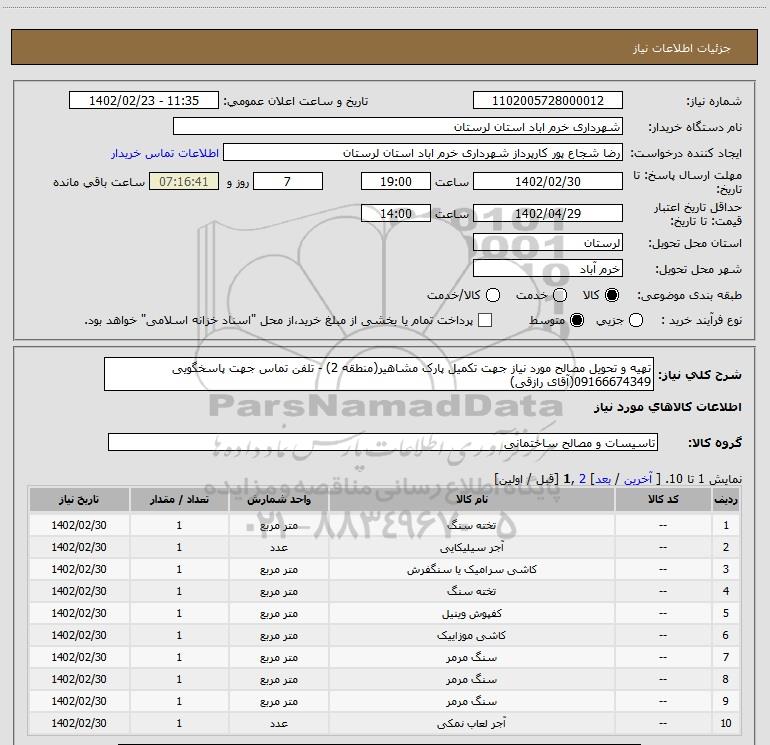This screenshot has width=770, height=745.
Task: Click the جزئیات اطلاعات نیاز header title
Action: (x=682, y=48)
